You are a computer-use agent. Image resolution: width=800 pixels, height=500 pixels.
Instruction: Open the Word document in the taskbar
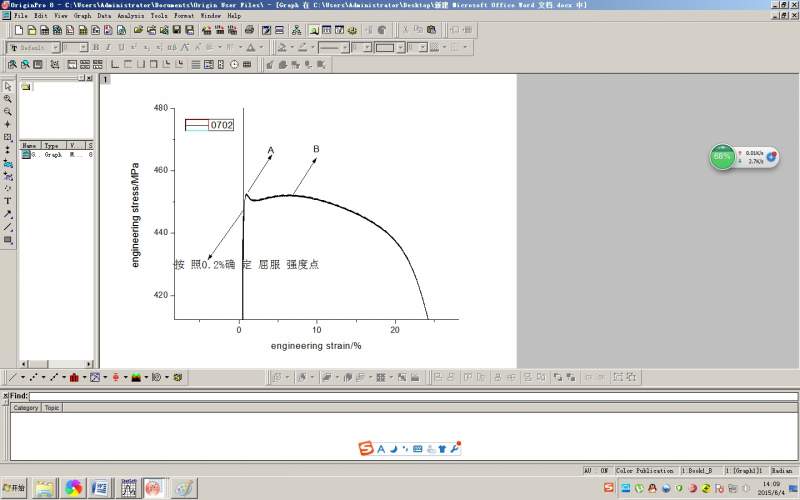100,488
